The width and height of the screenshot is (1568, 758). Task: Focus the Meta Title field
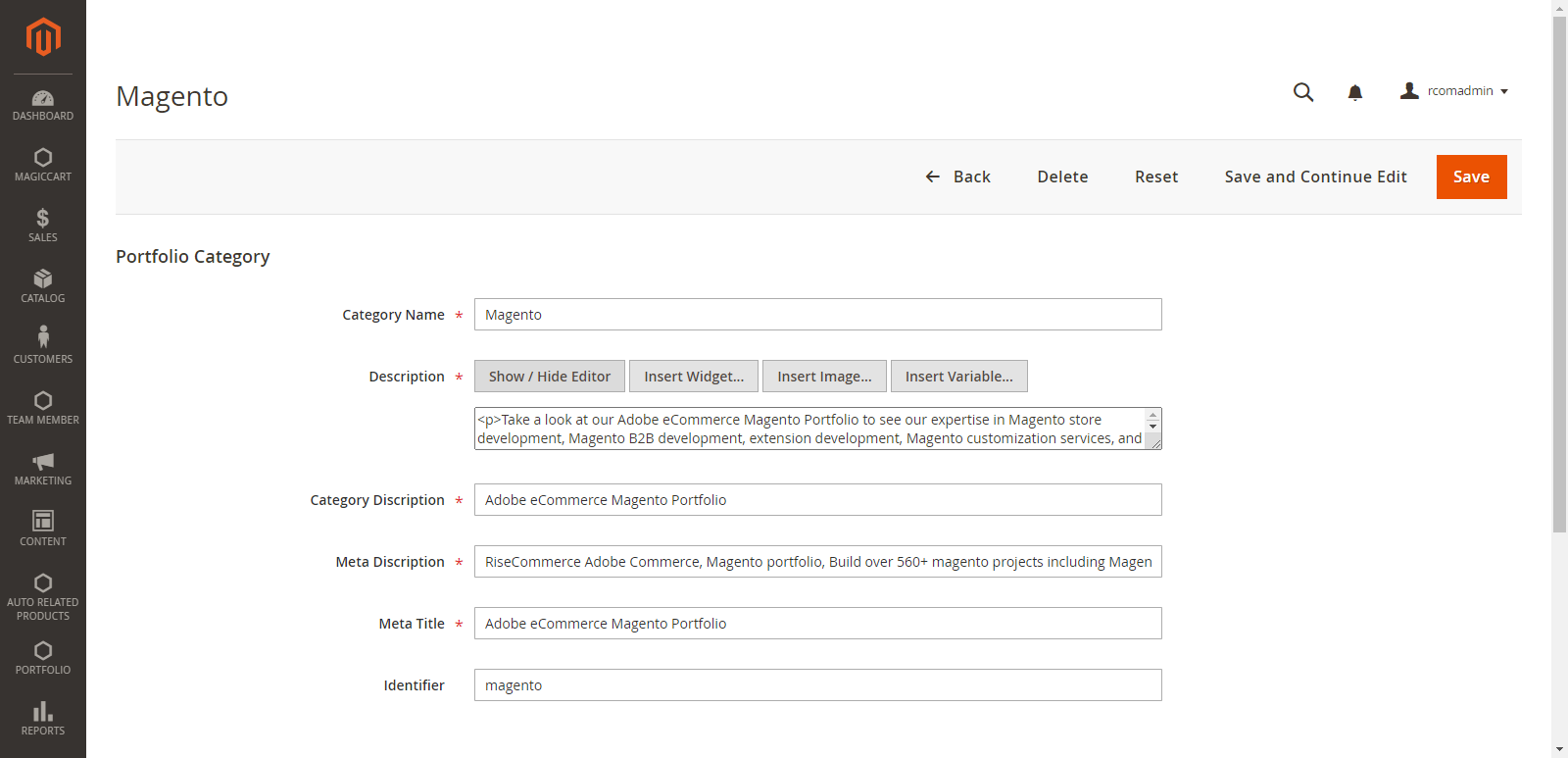(818, 624)
